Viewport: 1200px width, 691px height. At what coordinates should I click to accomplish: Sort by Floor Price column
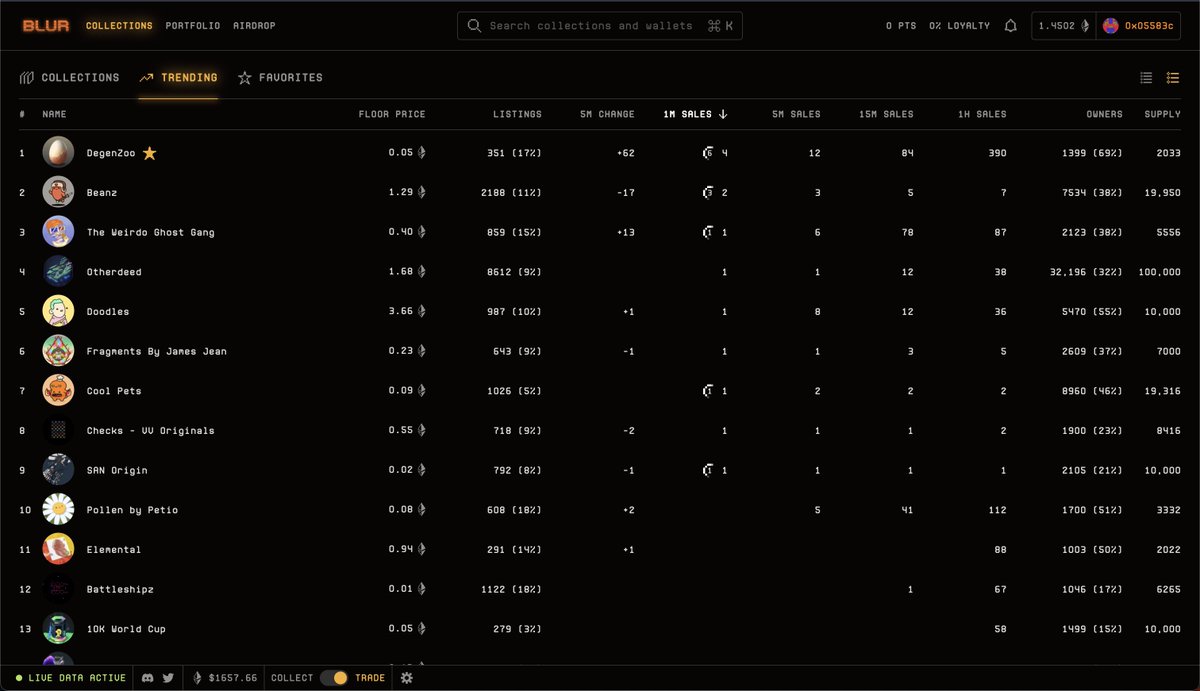point(392,114)
